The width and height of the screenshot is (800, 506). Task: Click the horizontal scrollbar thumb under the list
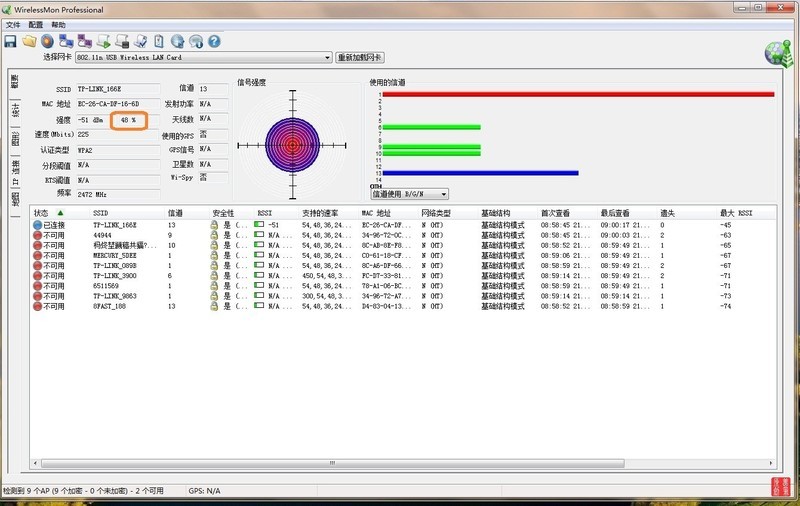point(333,463)
